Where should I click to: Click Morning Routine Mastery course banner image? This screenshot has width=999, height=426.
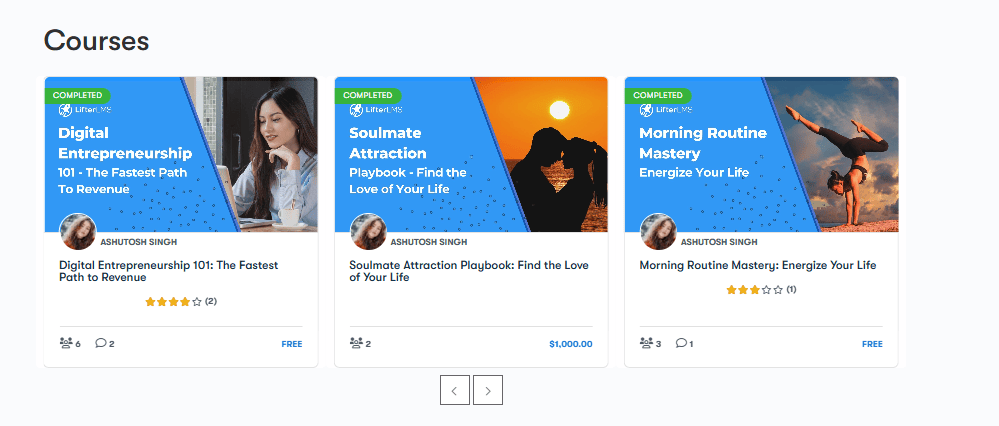(761, 155)
